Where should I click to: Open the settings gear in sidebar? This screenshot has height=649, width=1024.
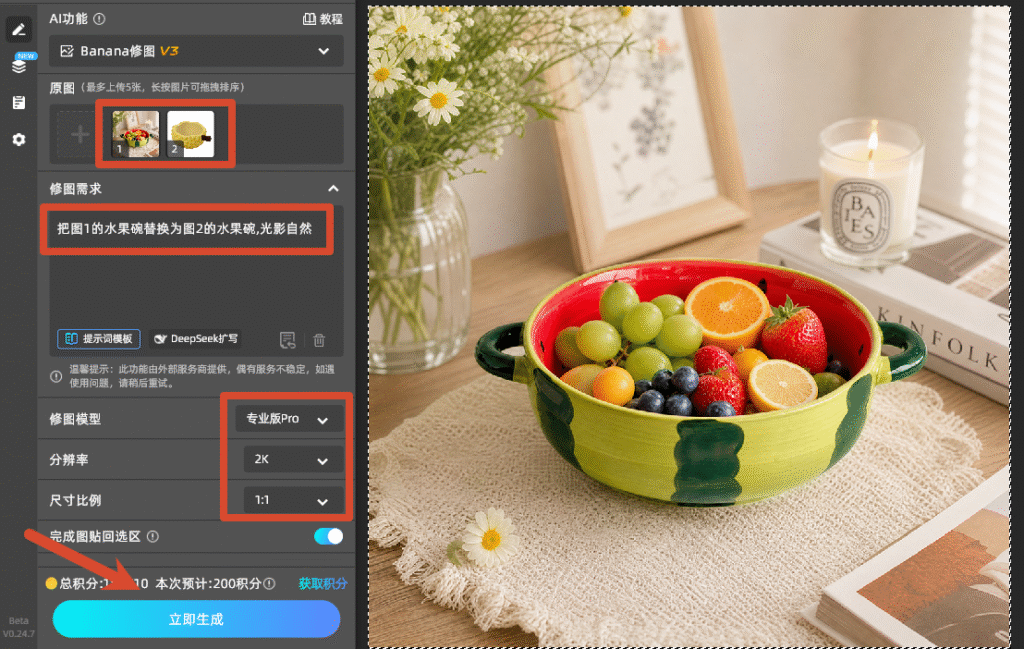tap(19, 139)
